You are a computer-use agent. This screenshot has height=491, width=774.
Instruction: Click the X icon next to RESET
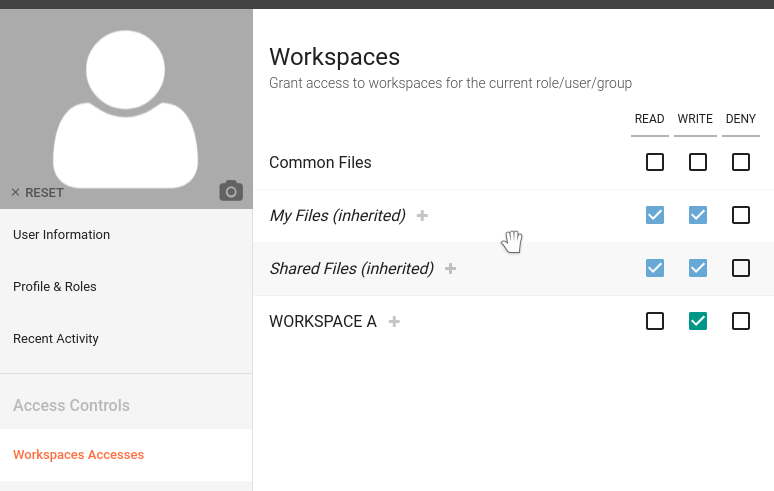pyautogui.click(x=15, y=192)
